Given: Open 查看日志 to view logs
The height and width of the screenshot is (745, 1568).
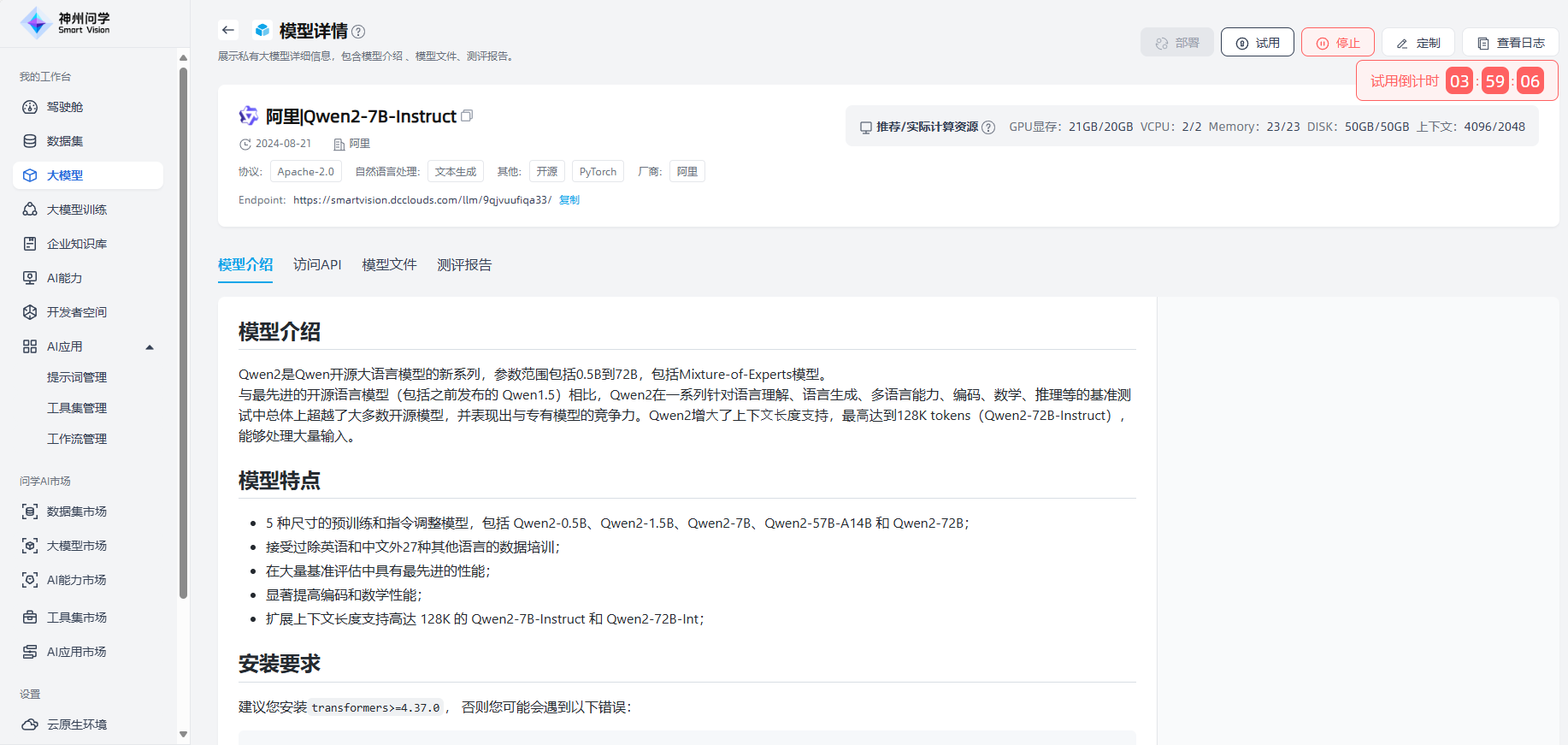Looking at the screenshot, I should [x=1510, y=43].
